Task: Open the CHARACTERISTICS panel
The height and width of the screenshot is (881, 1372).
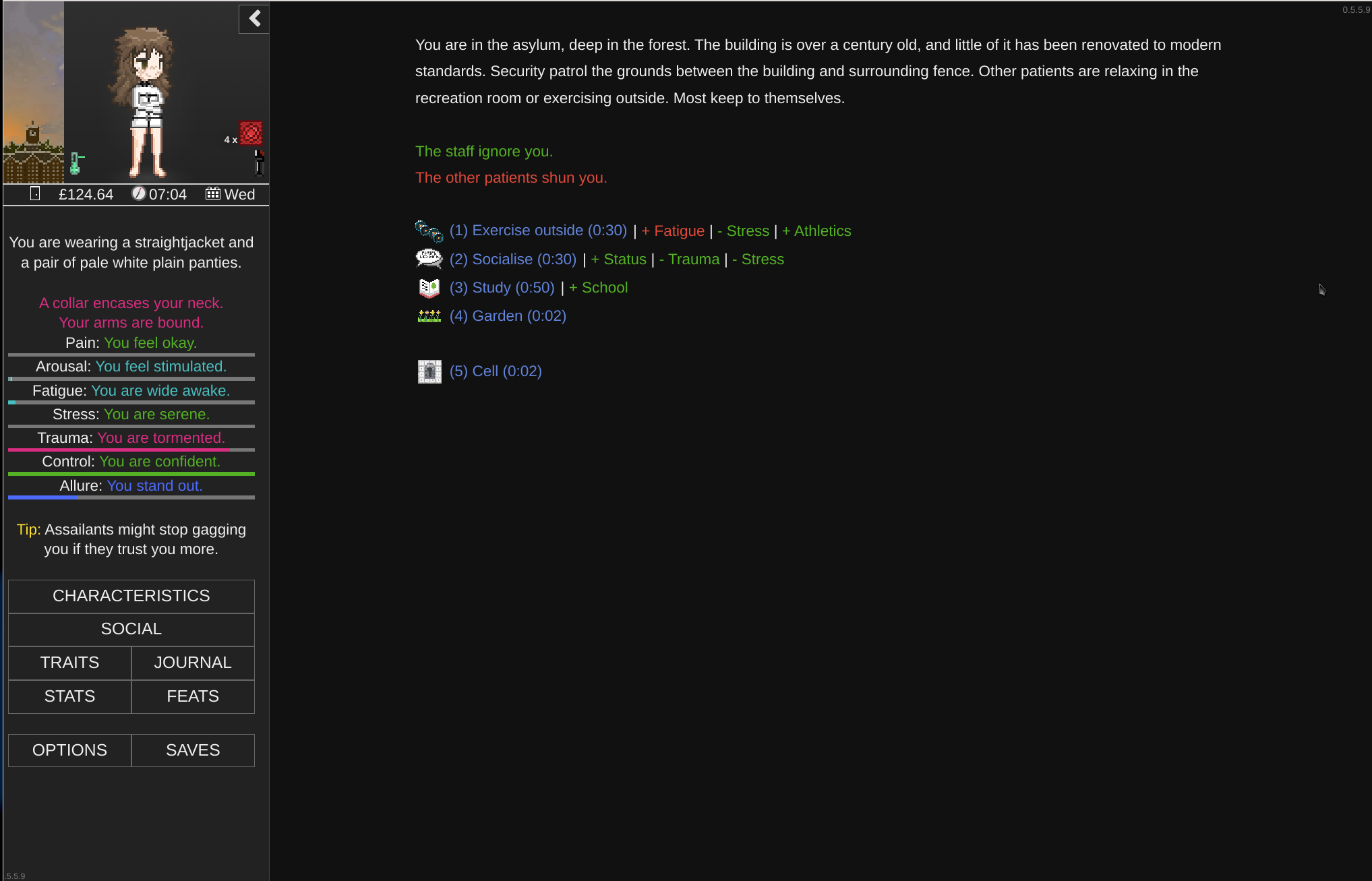Action: point(131,596)
